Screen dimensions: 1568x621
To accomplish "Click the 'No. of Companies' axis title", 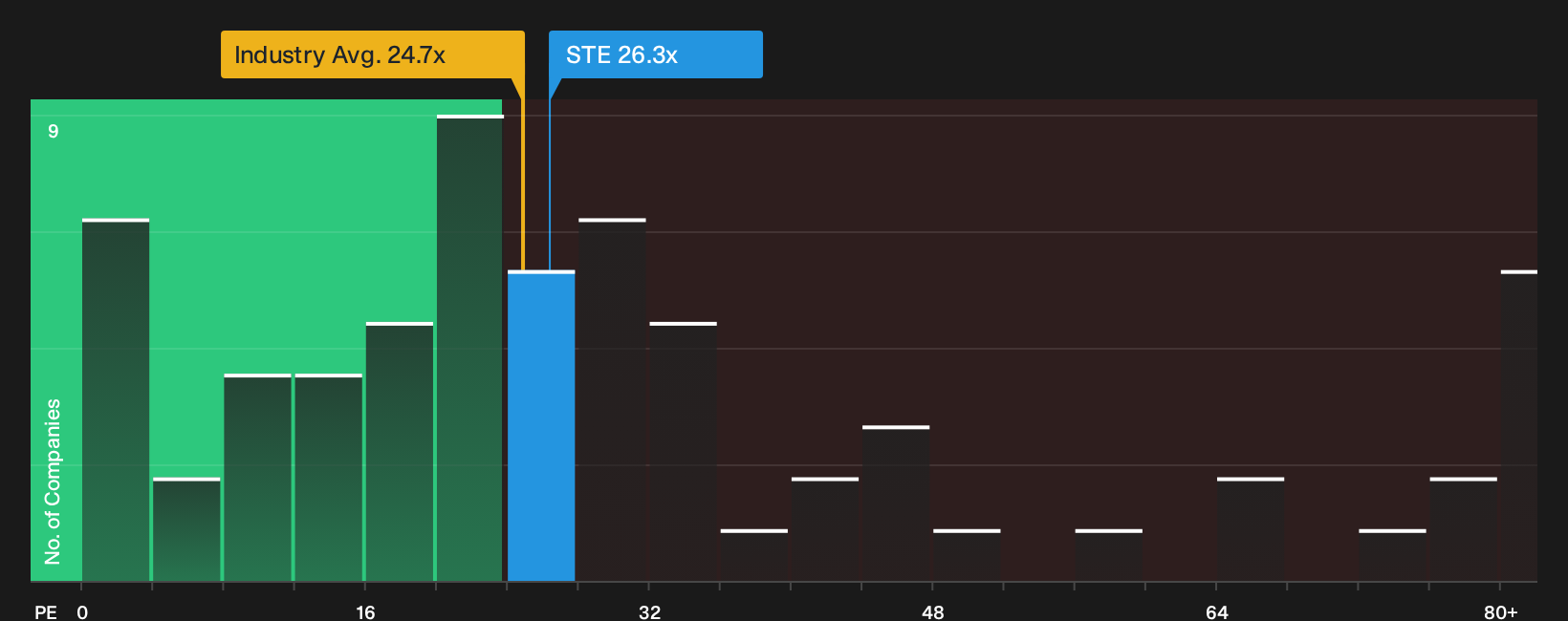I will (53, 481).
